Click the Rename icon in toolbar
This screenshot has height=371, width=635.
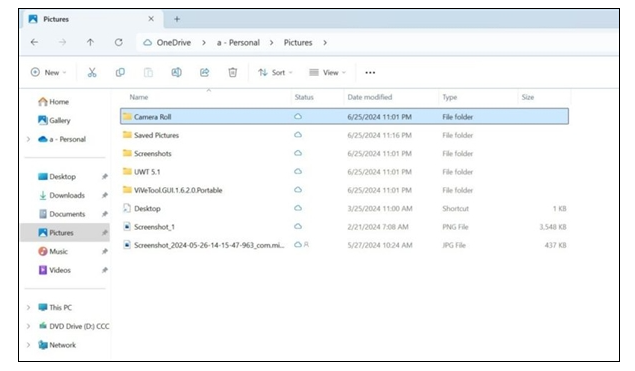176,72
